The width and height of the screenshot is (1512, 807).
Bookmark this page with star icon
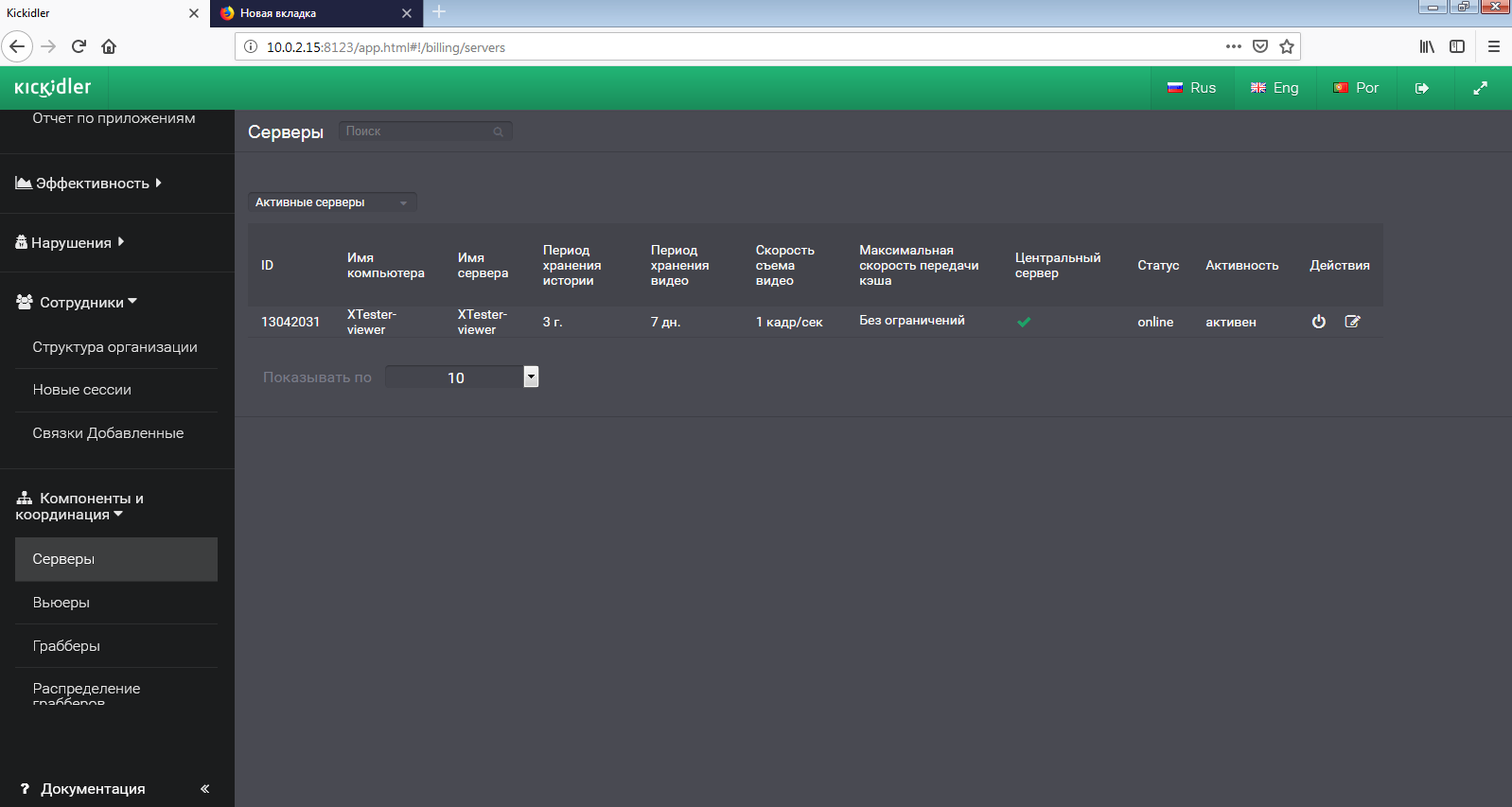pyautogui.click(x=1287, y=46)
